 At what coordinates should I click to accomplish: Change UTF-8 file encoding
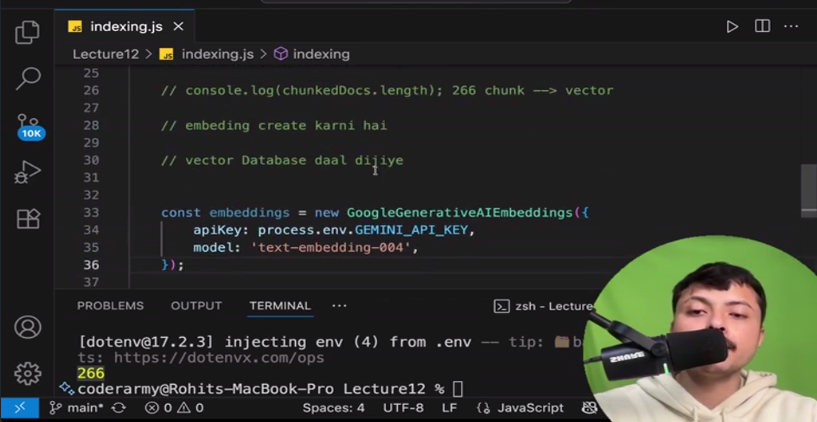403,408
